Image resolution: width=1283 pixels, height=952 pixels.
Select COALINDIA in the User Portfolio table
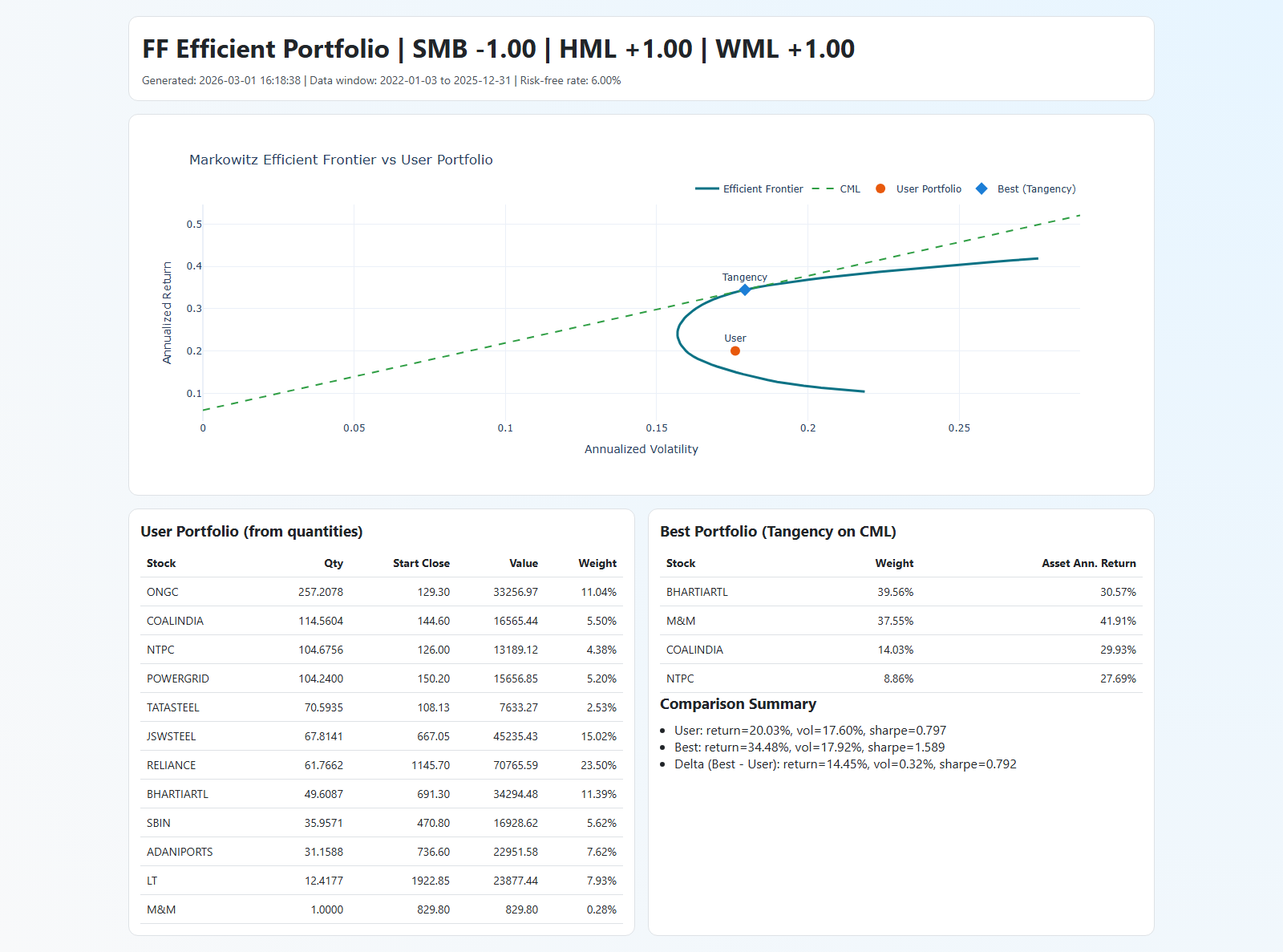coord(175,621)
